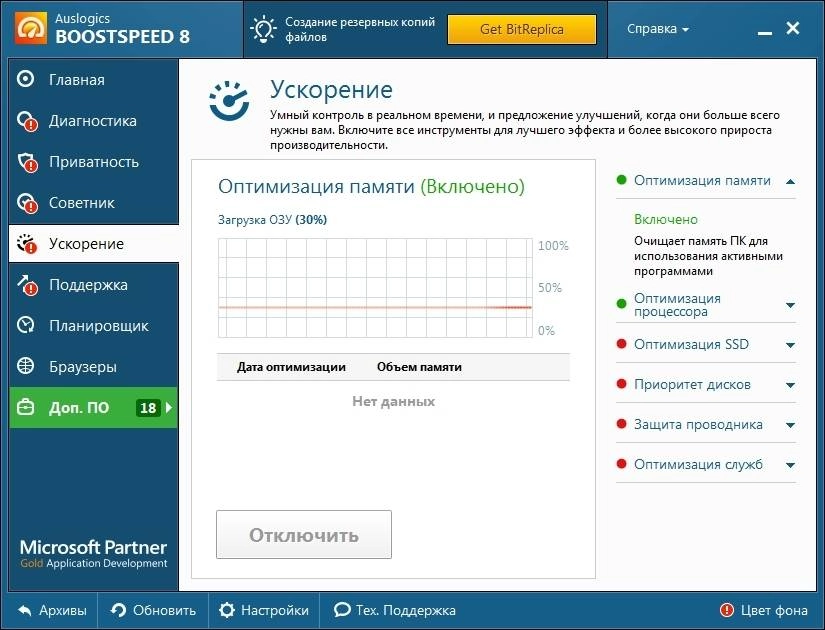Click the Оптимизация SSD label
Viewport: 825px width, 630px height.
coord(691,344)
